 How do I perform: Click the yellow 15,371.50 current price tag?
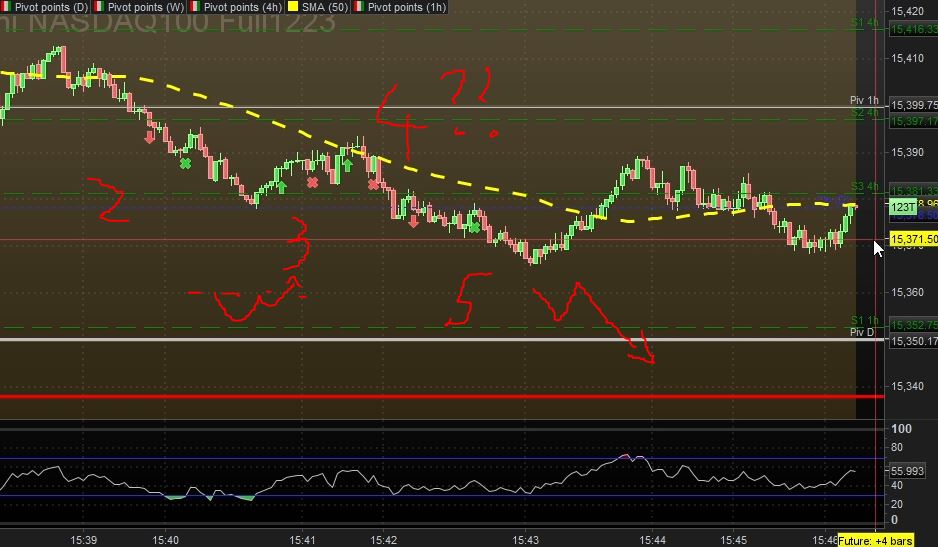click(913, 239)
